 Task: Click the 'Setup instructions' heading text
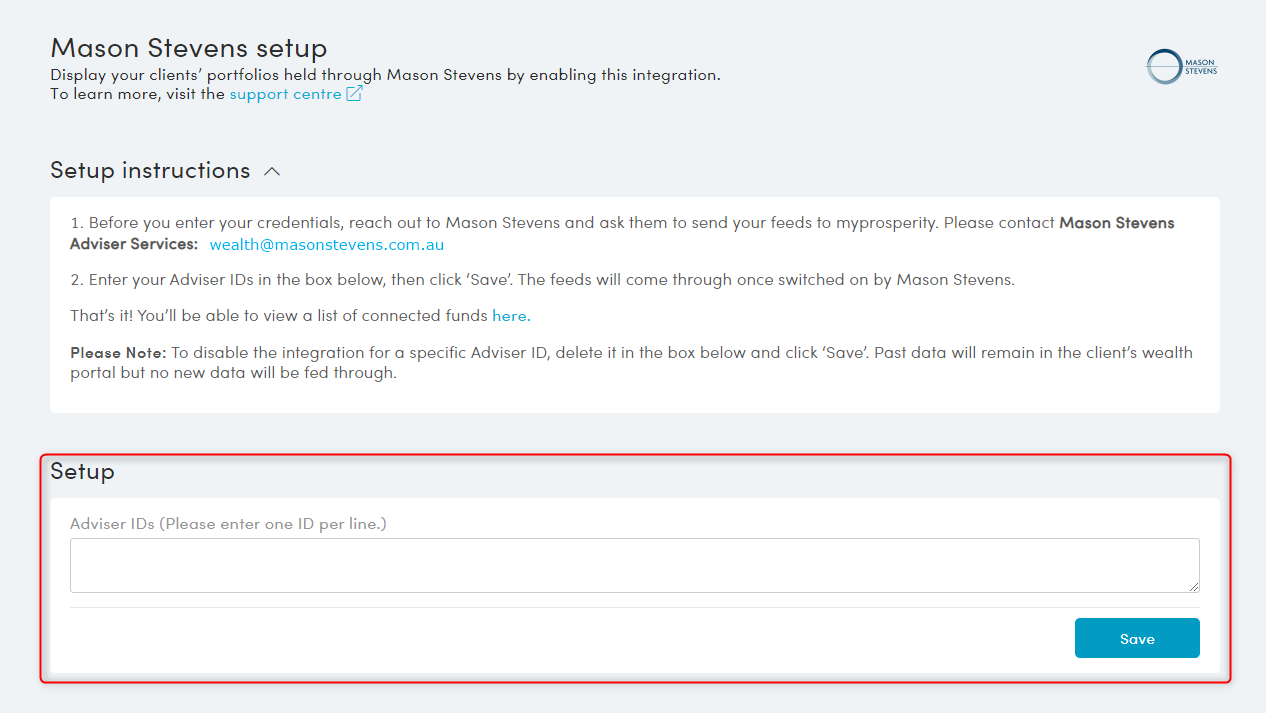coord(150,170)
